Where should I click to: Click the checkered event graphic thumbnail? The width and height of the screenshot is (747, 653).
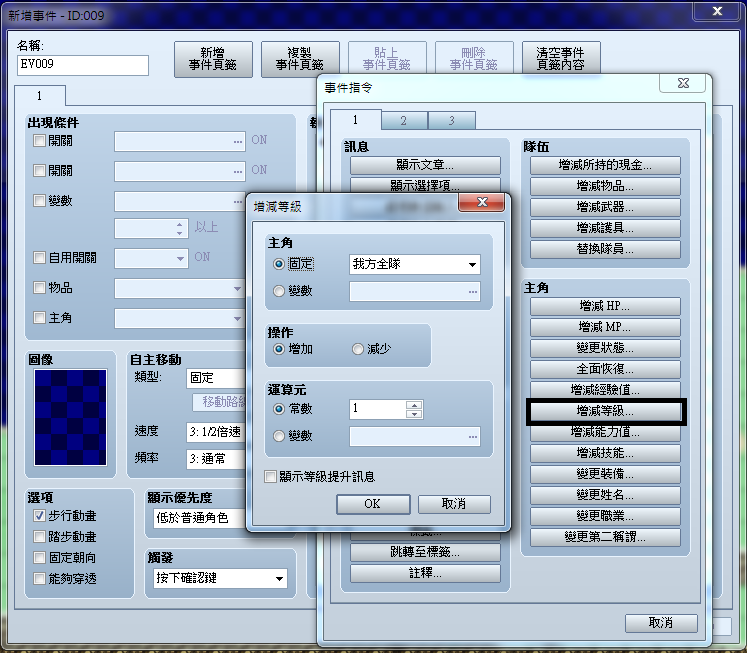(x=70, y=417)
